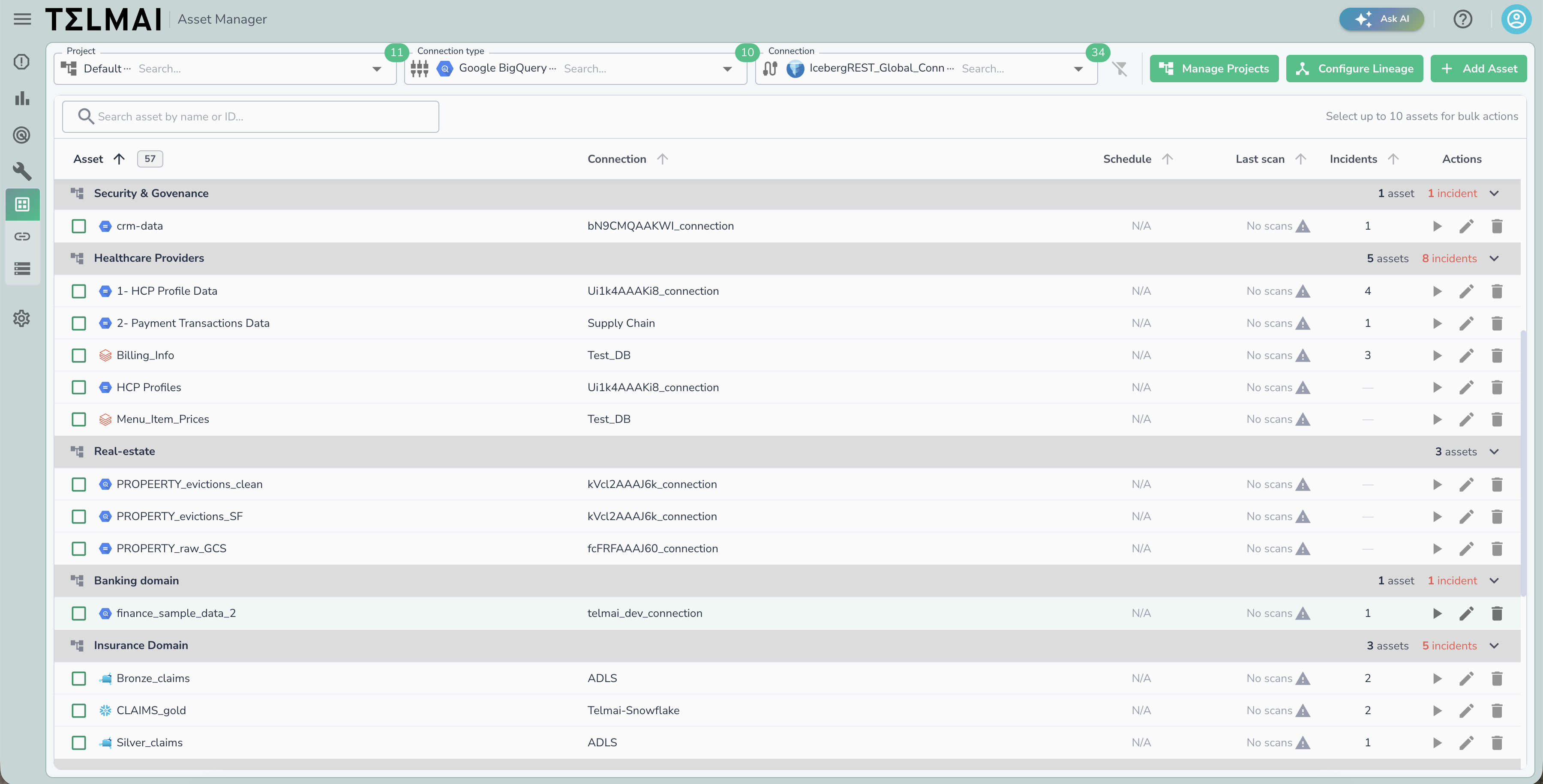Check the Bronze_claims checkbox
Viewport: 1543px width, 784px height.
point(78,679)
